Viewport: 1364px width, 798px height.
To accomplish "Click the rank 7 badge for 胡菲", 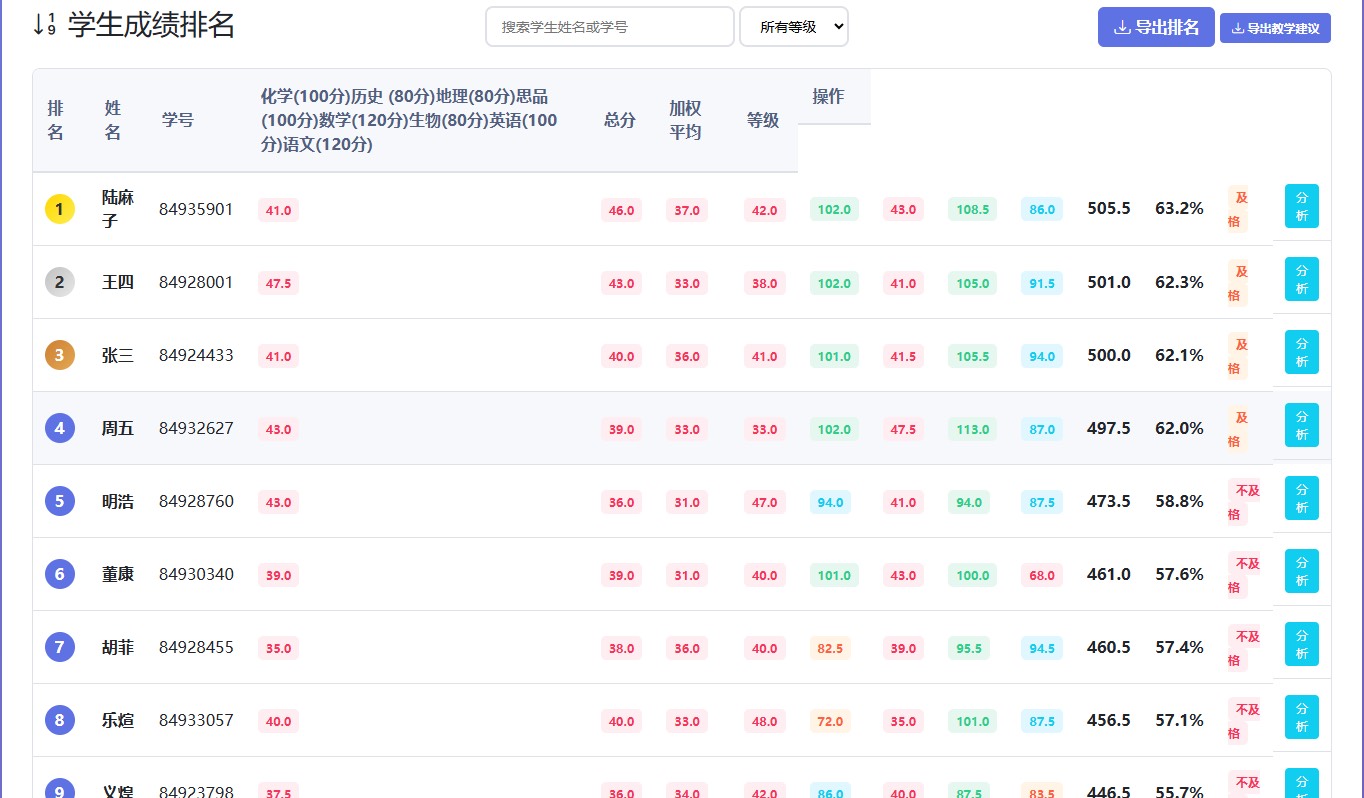I will pyautogui.click(x=60, y=647).
